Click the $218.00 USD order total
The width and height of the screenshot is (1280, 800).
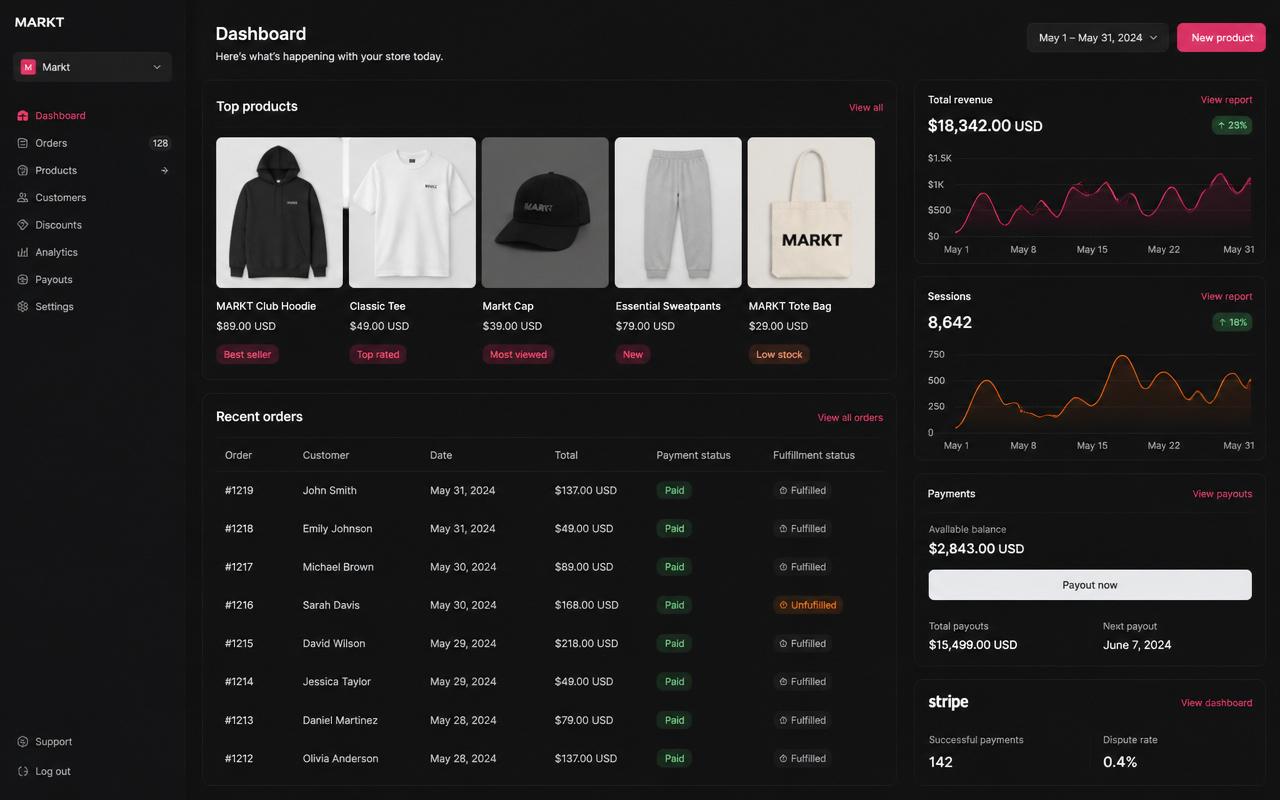tap(586, 644)
